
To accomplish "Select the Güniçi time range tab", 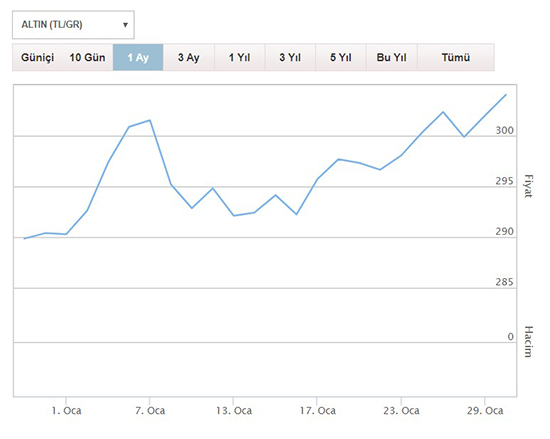I will point(38,58).
